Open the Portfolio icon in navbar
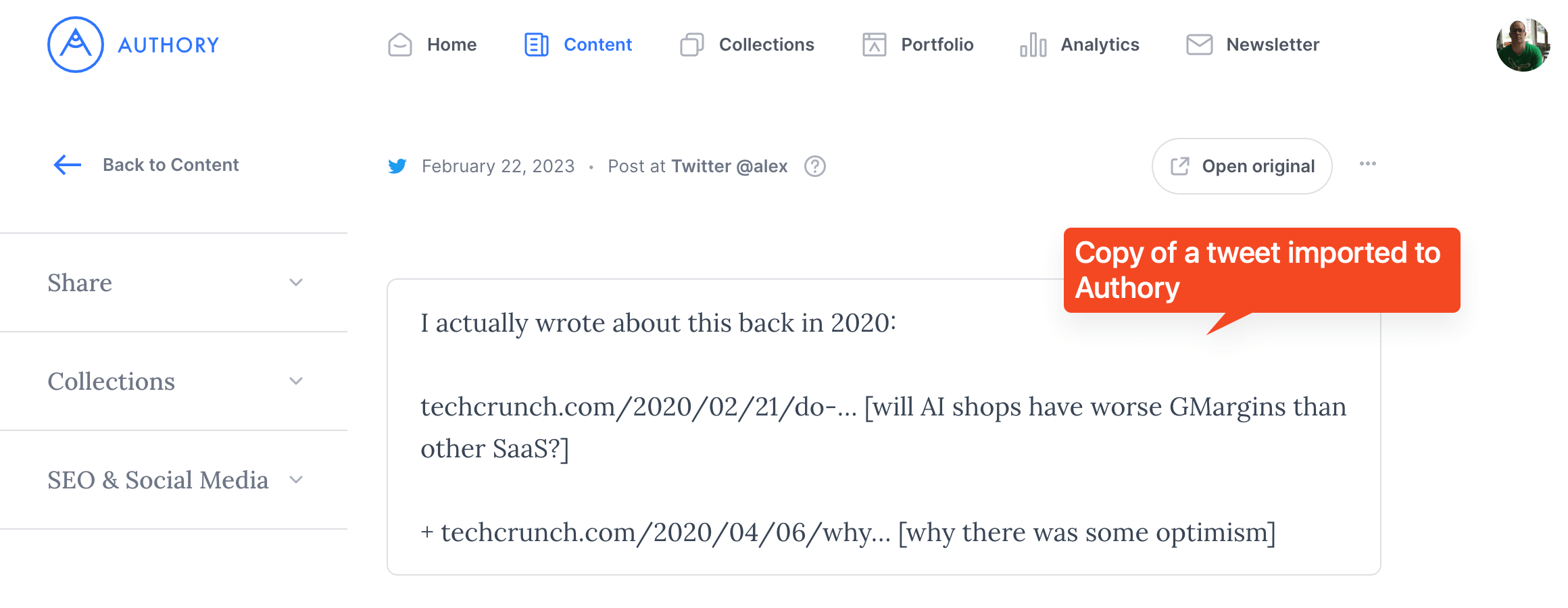The height and width of the screenshot is (608, 1568). (875, 45)
